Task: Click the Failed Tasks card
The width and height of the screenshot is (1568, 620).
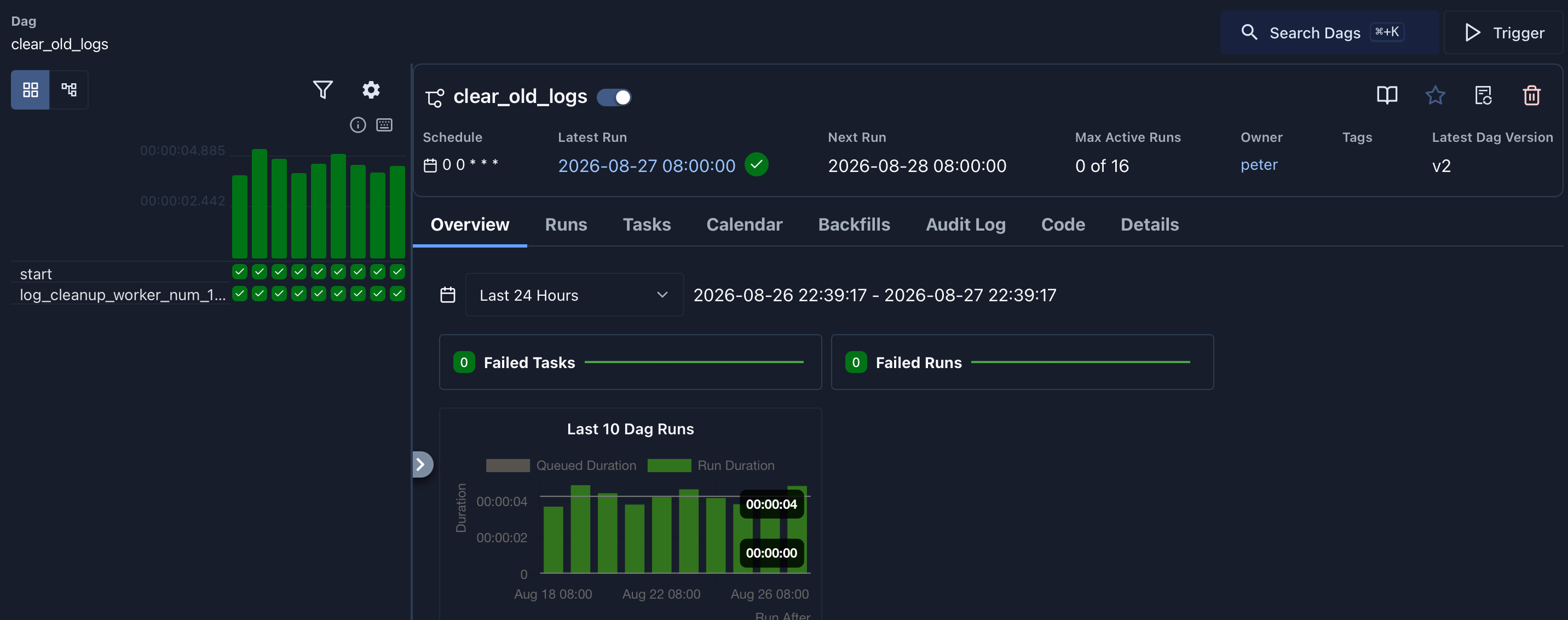Action: point(630,362)
